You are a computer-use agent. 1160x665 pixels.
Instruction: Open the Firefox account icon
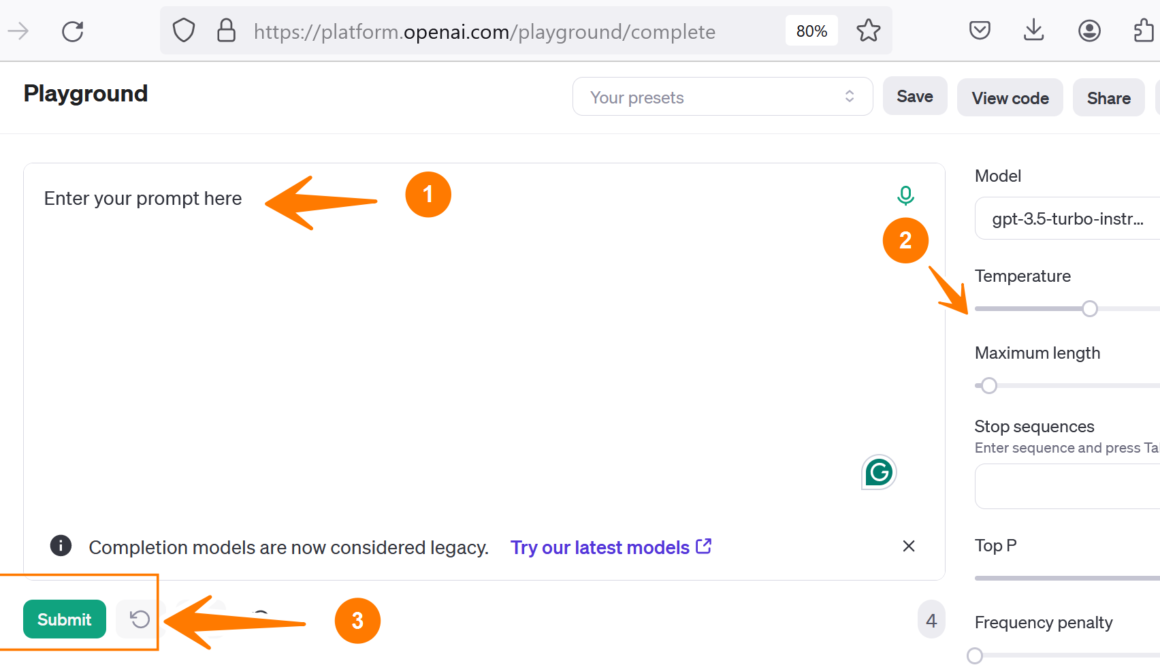[1089, 31]
